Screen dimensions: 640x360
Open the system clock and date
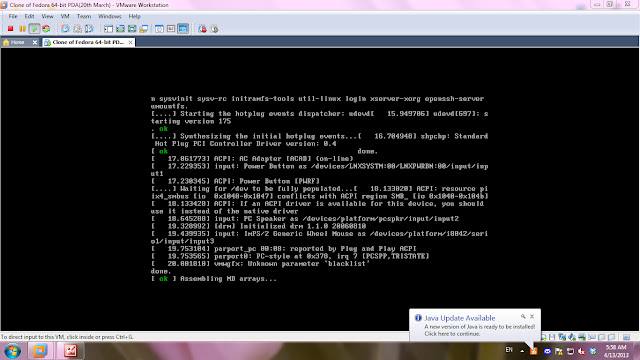[x=616, y=351]
